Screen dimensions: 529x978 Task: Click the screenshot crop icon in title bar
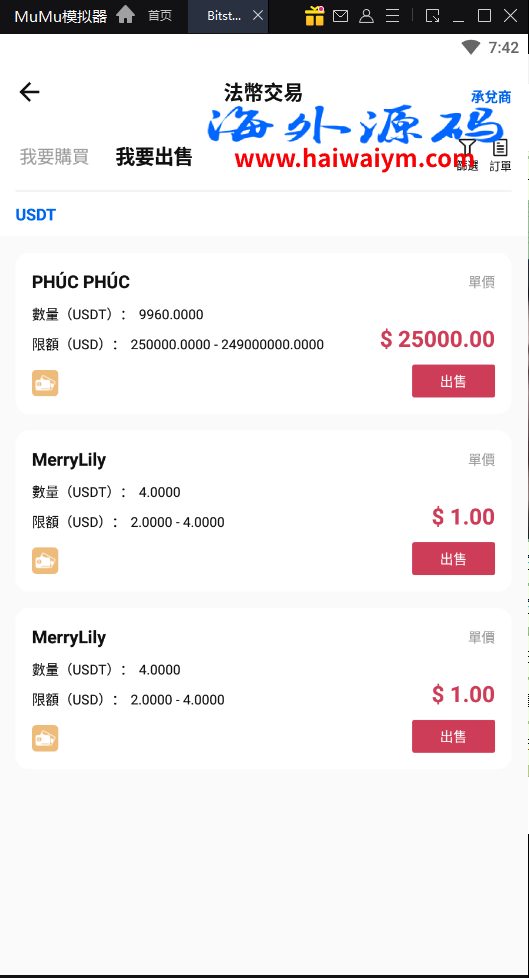pos(432,16)
